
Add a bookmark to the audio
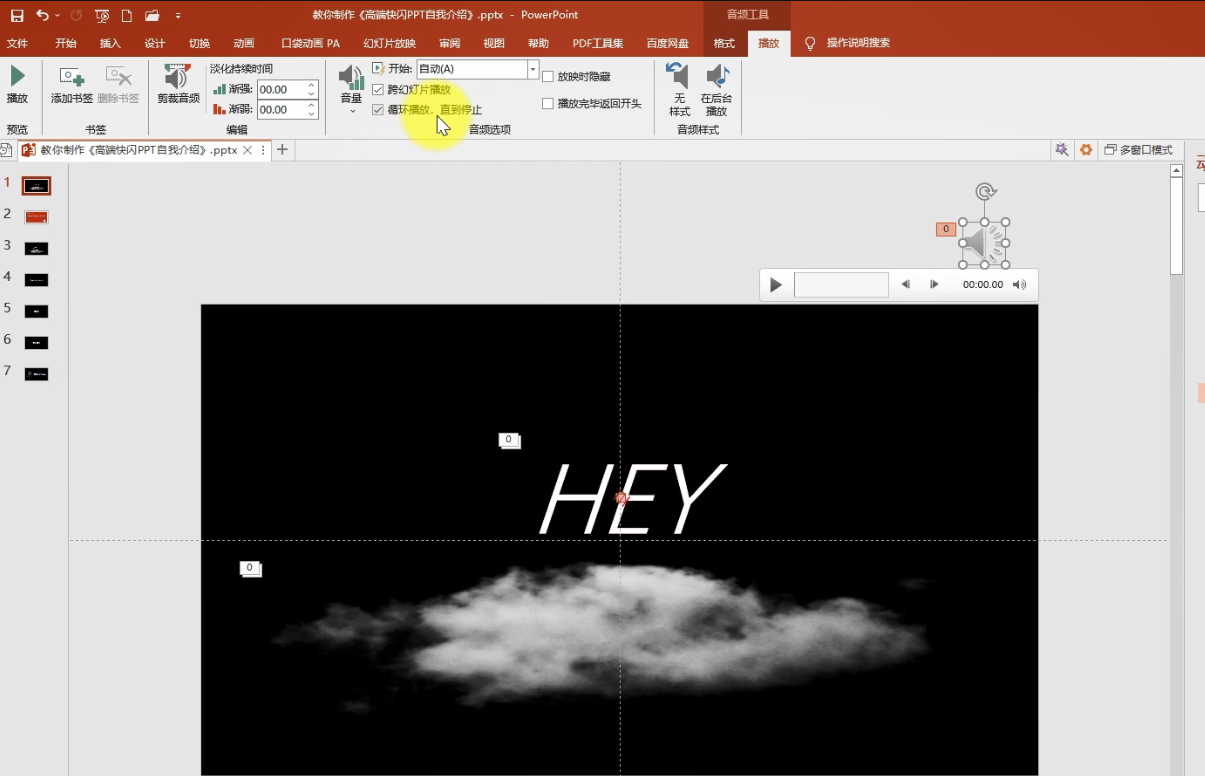click(72, 85)
